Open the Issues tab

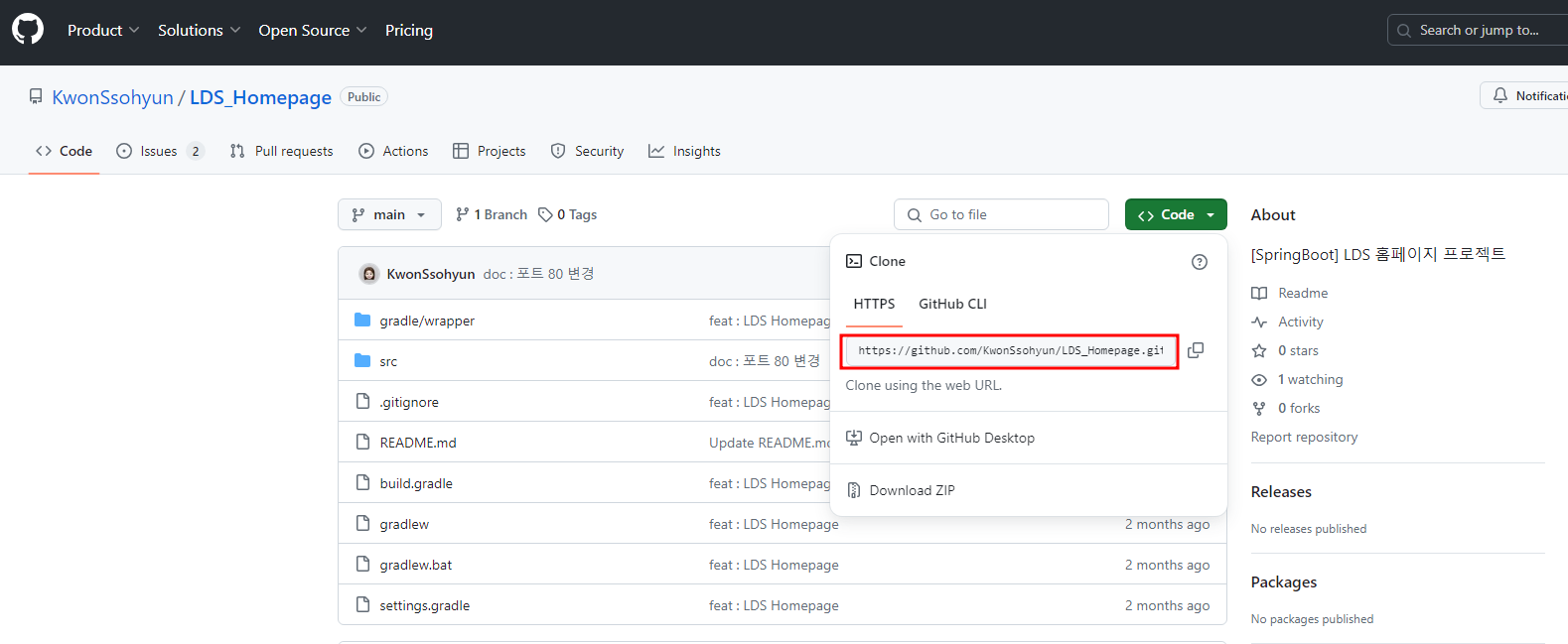[x=160, y=151]
